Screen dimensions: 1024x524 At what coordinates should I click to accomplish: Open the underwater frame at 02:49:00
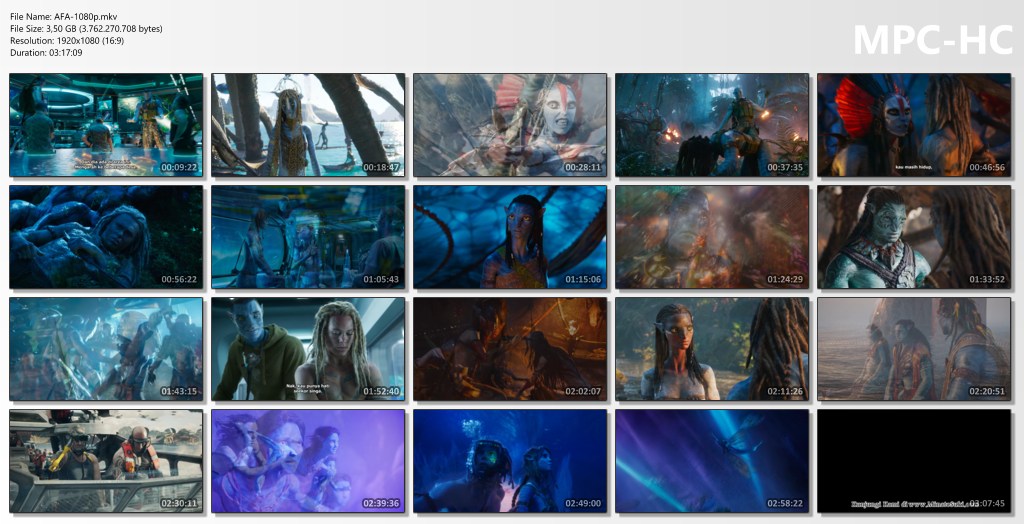(x=510, y=461)
